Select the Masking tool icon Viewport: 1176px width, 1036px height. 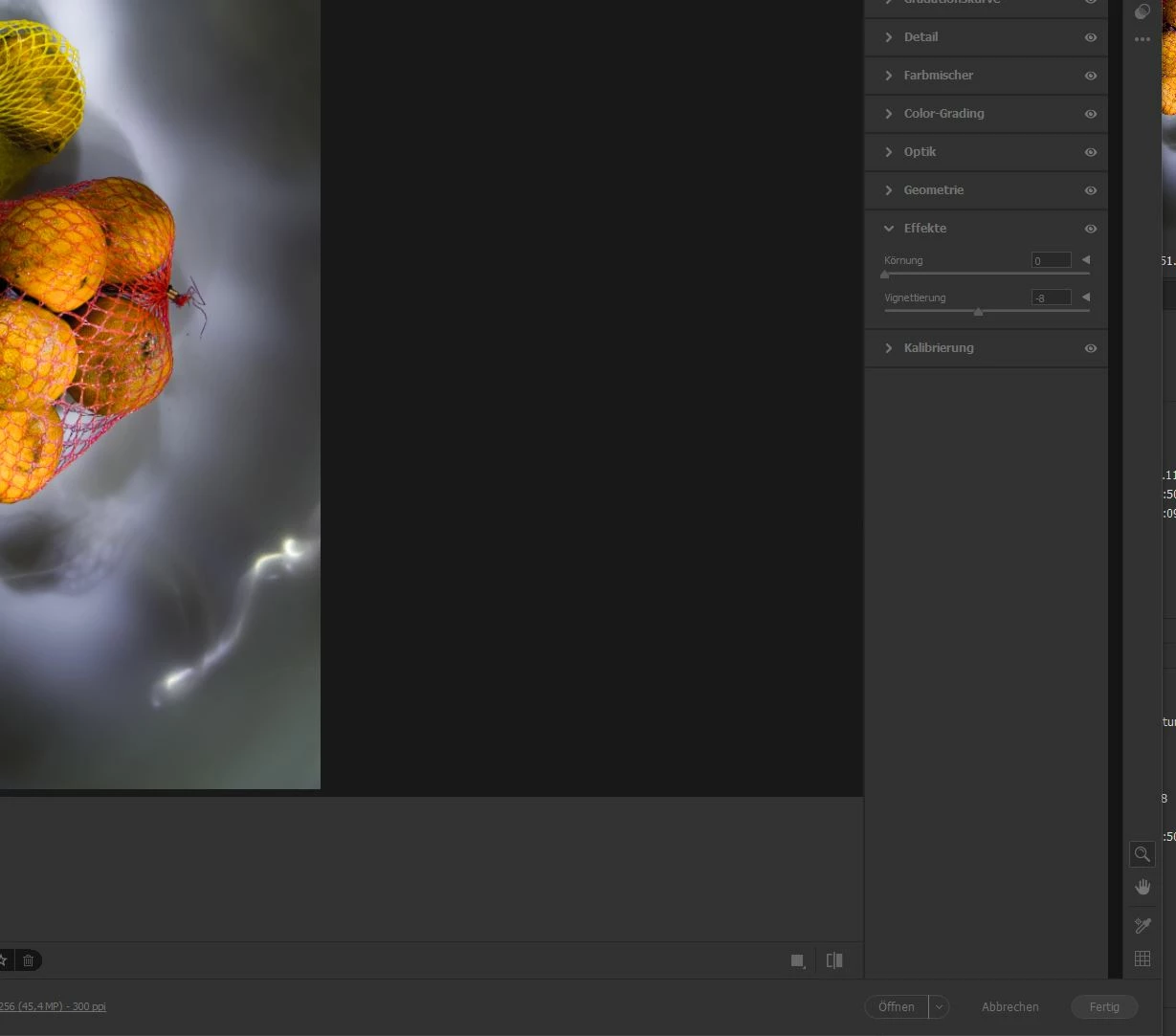[1143, 11]
